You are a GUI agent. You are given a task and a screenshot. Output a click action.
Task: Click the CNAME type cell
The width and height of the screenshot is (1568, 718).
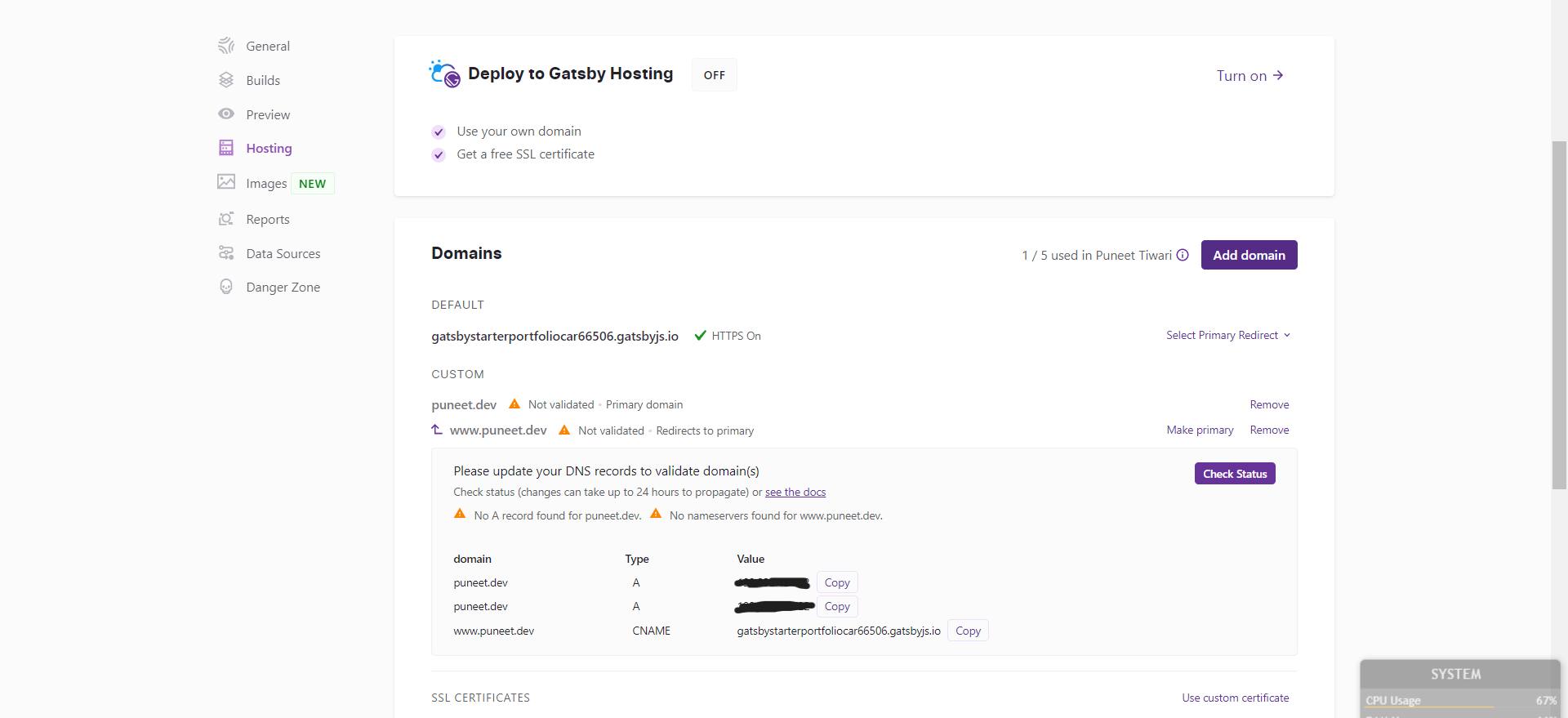[651, 631]
